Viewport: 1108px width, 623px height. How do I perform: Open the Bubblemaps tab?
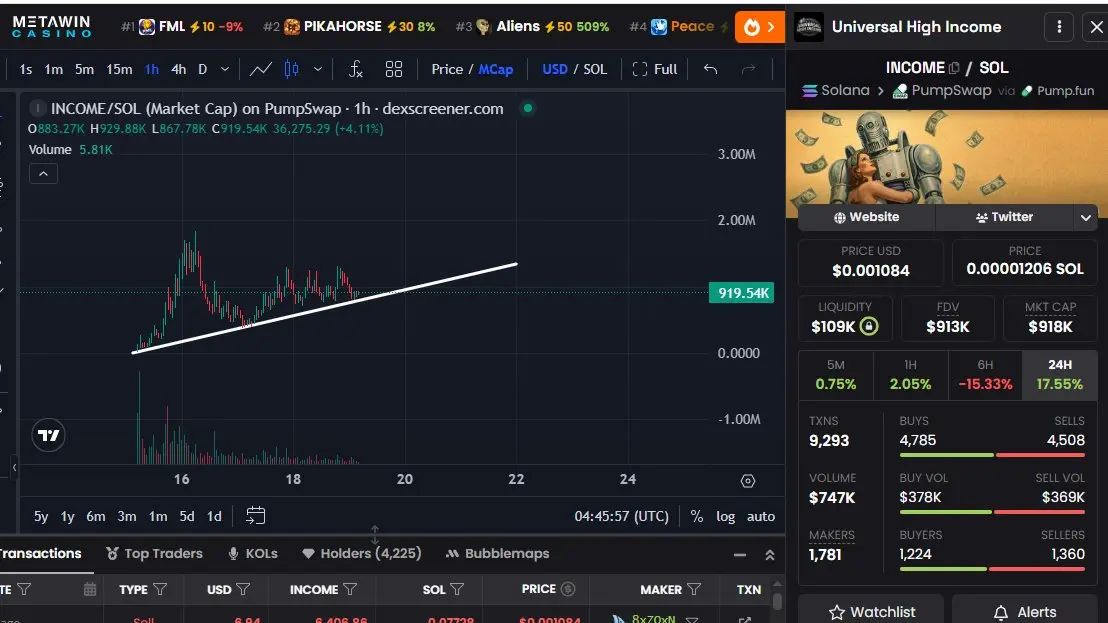[497, 554]
